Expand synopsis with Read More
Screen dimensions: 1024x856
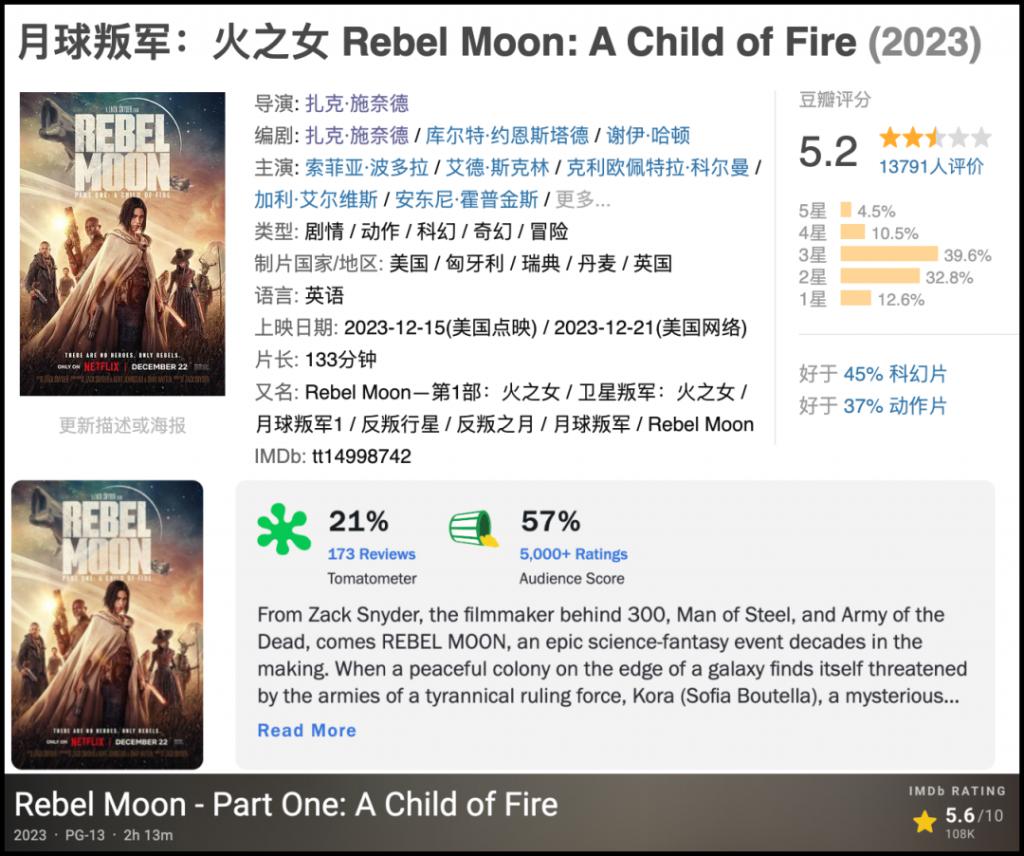(x=306, y=730)
